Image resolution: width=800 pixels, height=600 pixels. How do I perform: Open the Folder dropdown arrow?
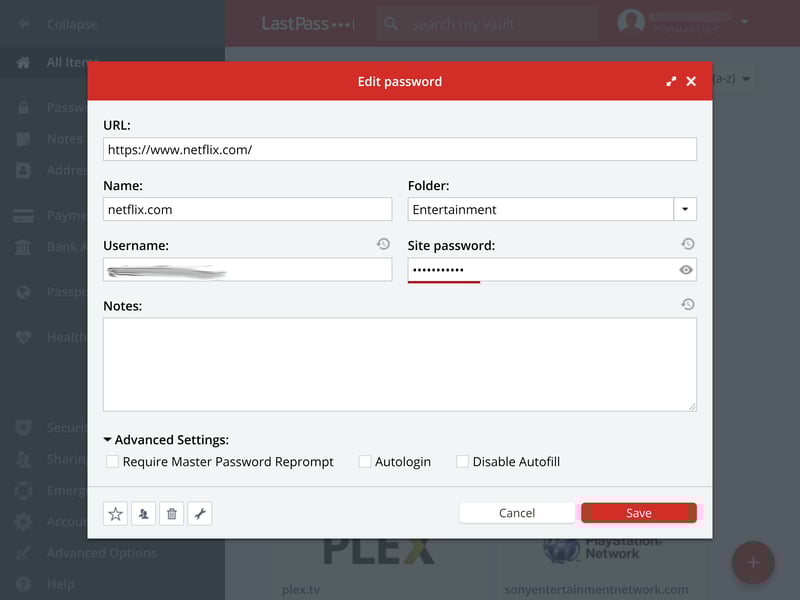tap(685, 209)
